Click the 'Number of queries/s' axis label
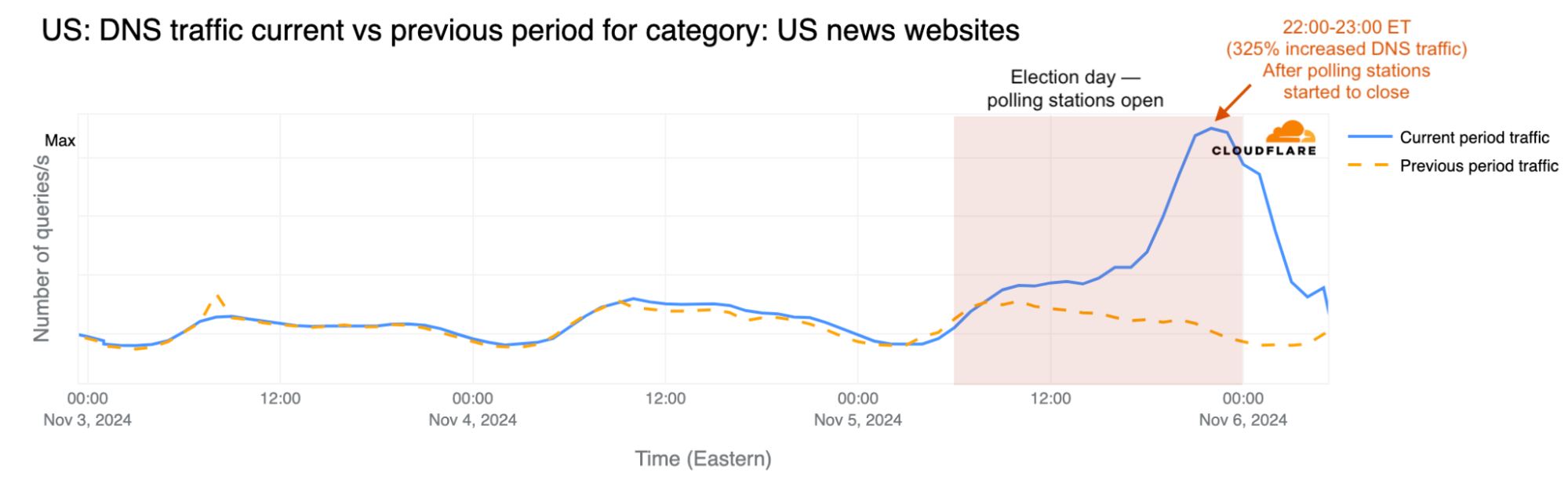 (42, 249)
